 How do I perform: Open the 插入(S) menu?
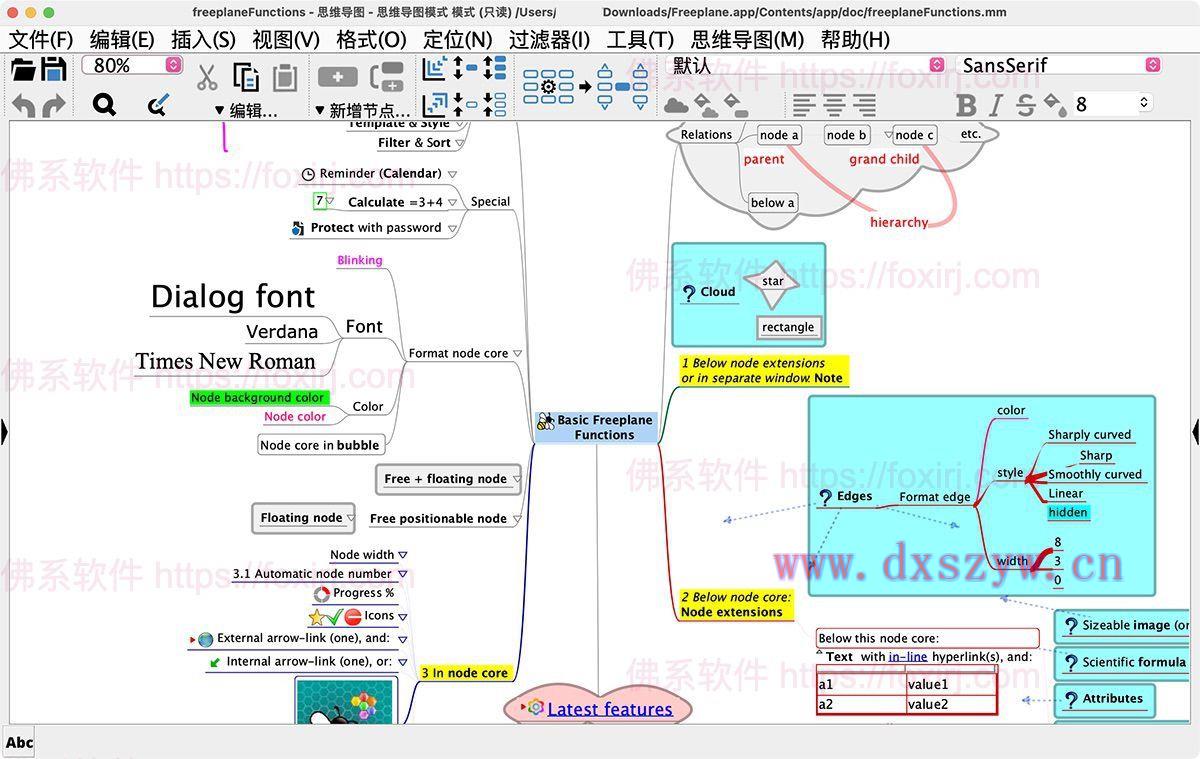click(203, 39)
